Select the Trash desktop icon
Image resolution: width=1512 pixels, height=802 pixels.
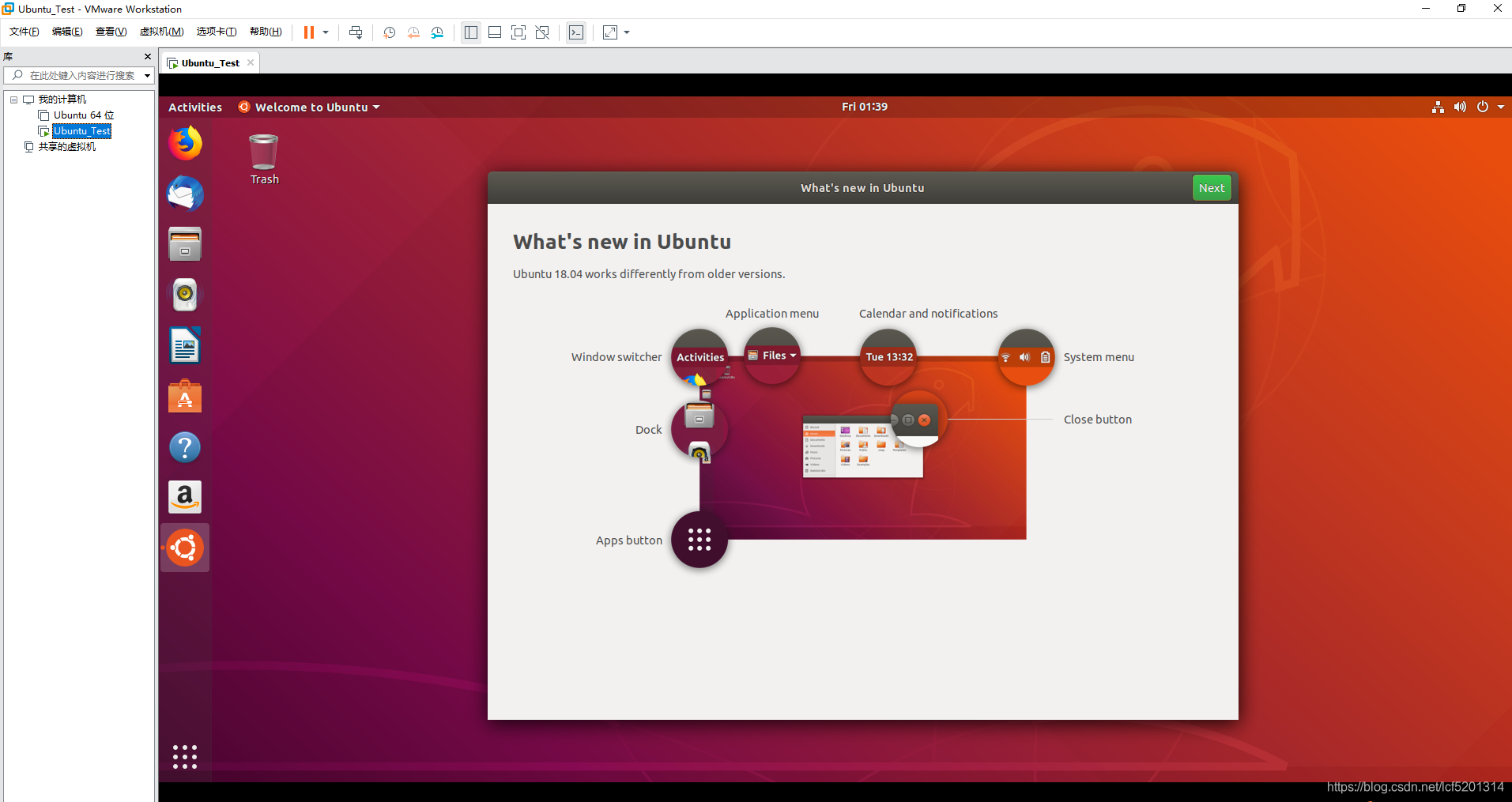264,159
